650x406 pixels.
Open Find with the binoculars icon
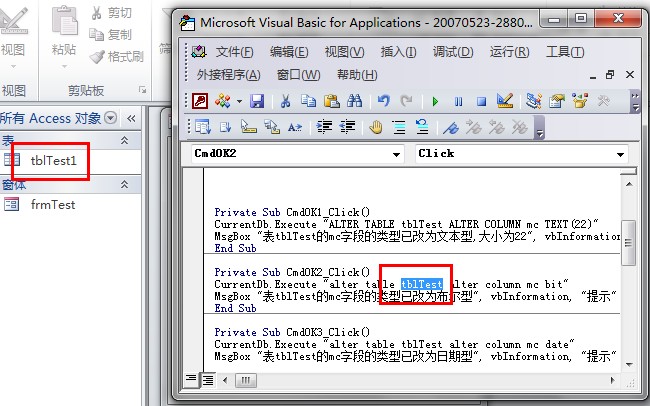[x=355, y=101]
